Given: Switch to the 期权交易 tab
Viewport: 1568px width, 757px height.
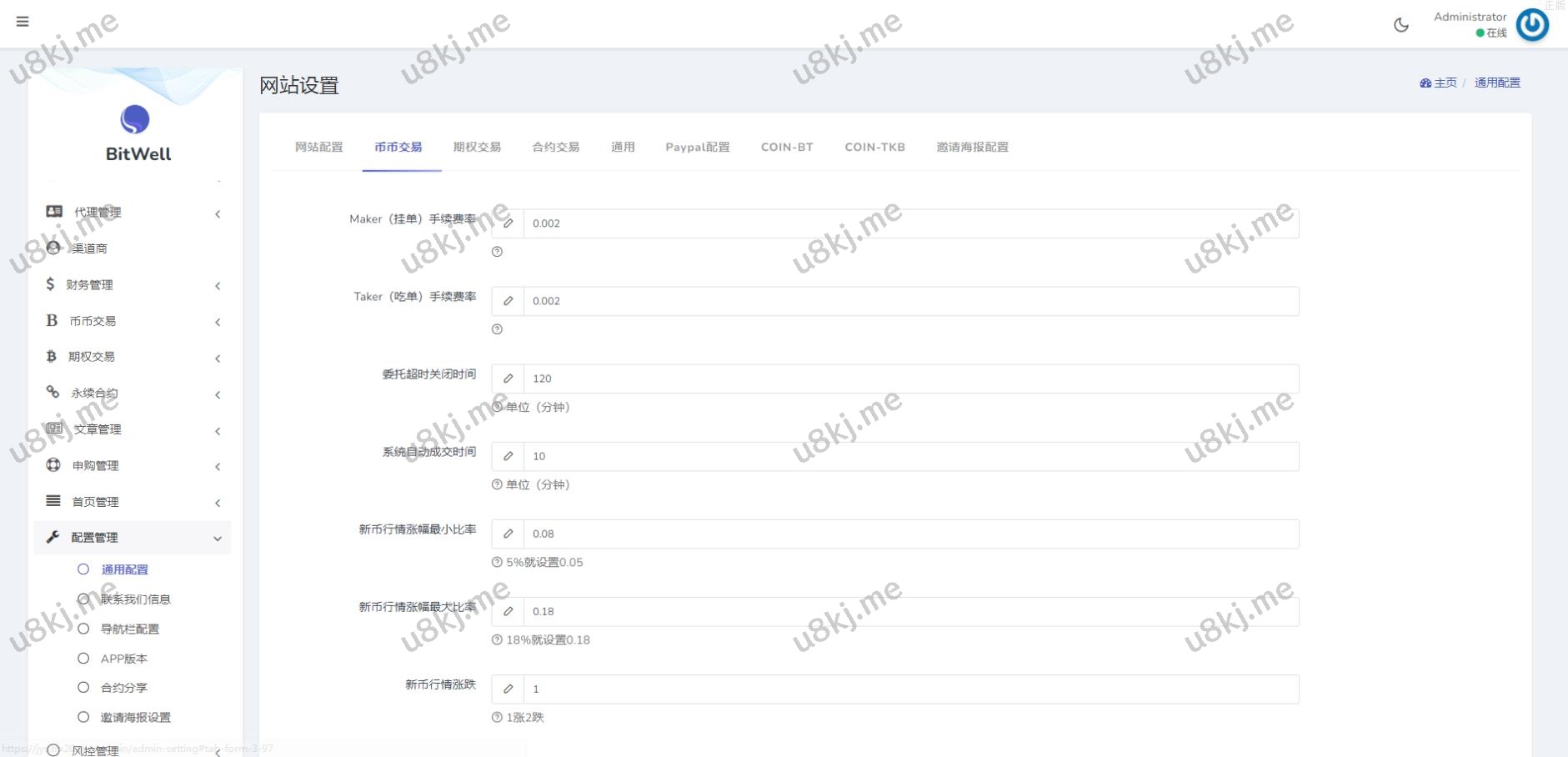Looking at the screenshot, I should click(477, 147).
